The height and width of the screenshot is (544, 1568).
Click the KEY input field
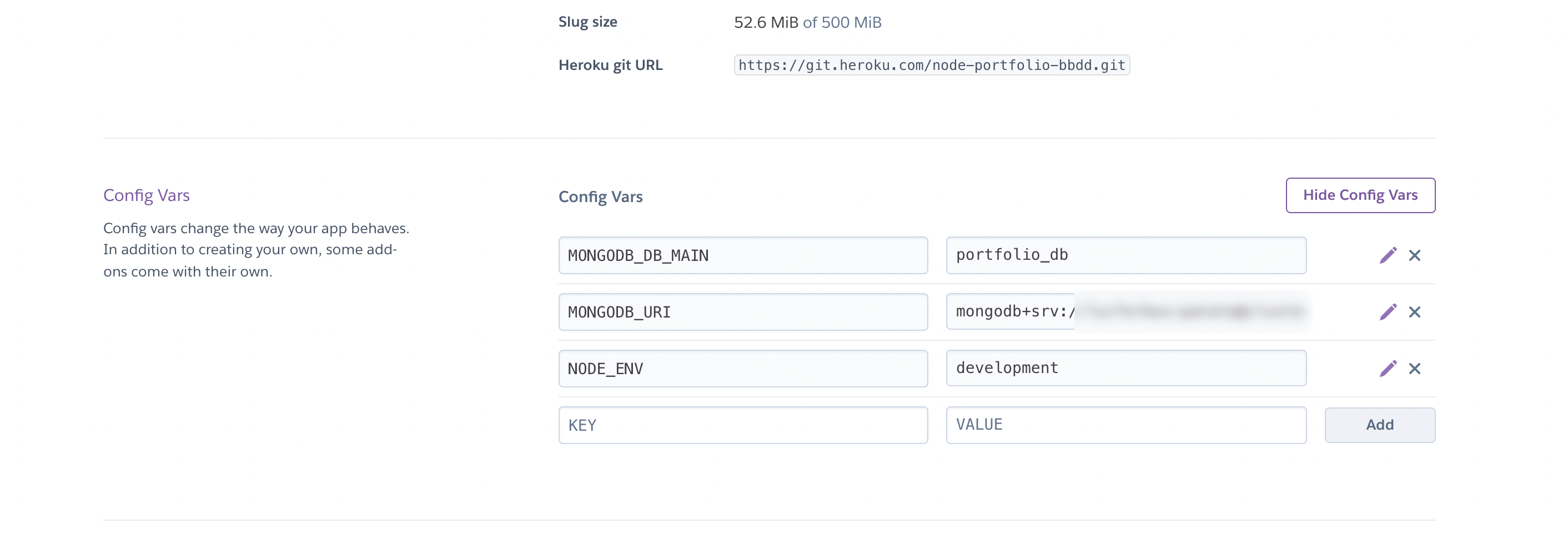click(x=744, y=424)
